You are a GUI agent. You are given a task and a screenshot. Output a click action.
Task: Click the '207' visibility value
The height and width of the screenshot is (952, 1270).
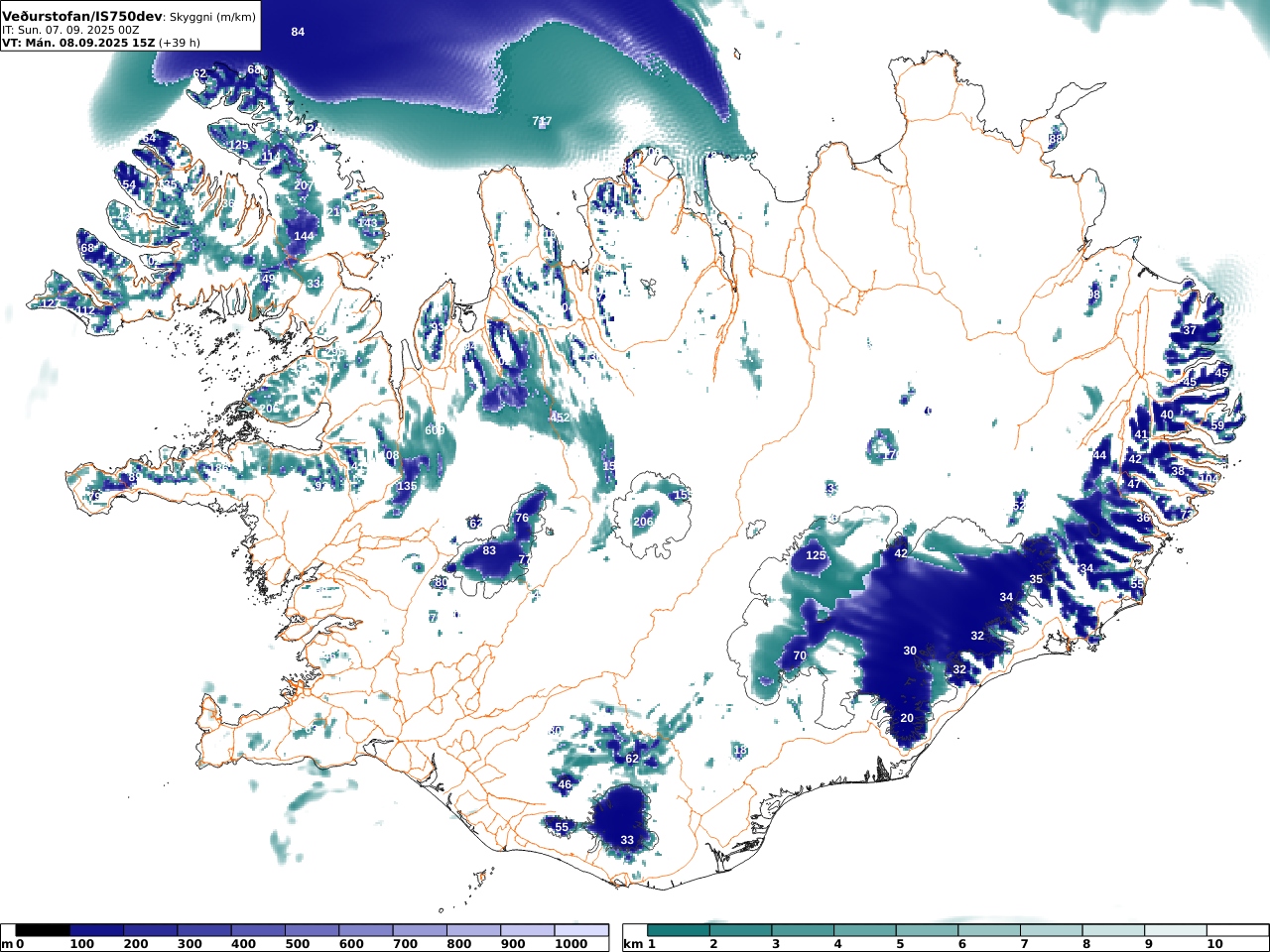click(x=304, y=186)
